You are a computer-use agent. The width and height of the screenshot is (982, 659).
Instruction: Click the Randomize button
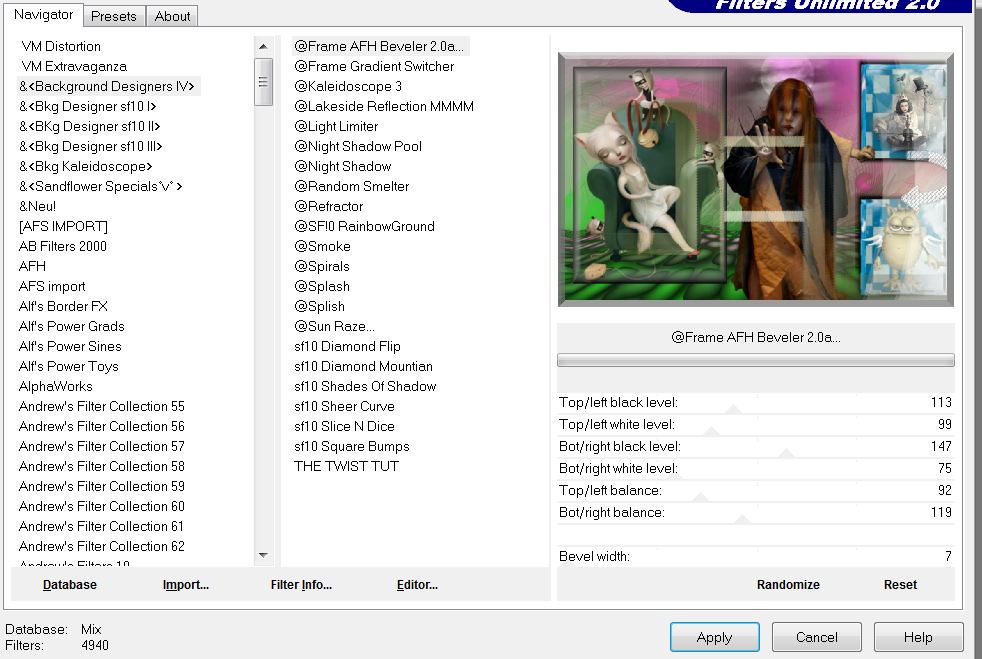788,584
